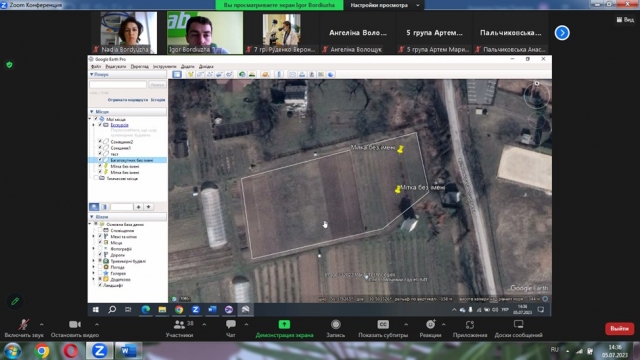The width and height of the screenshot is (640, 360).
Task: Open the historical imagery clock tool
Action: click(x=242, y=74)
